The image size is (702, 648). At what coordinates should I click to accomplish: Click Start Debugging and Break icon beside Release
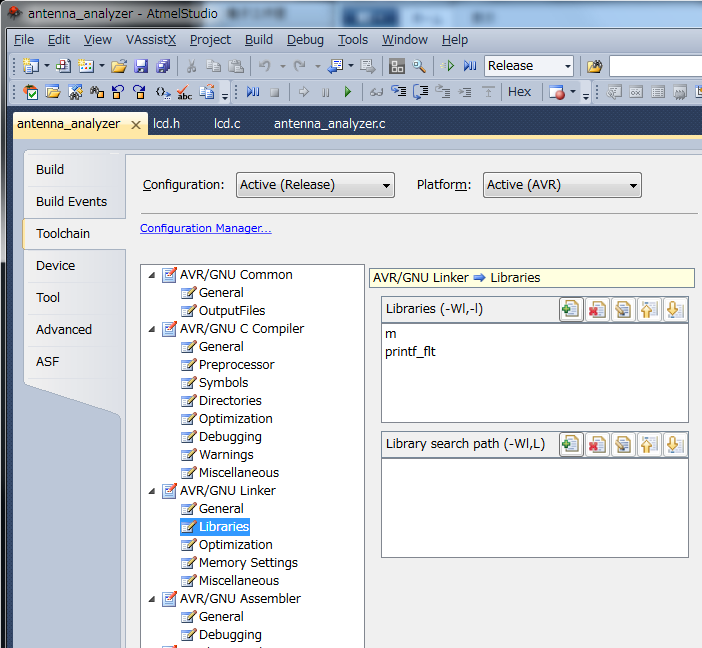click(x=470, y=66)
